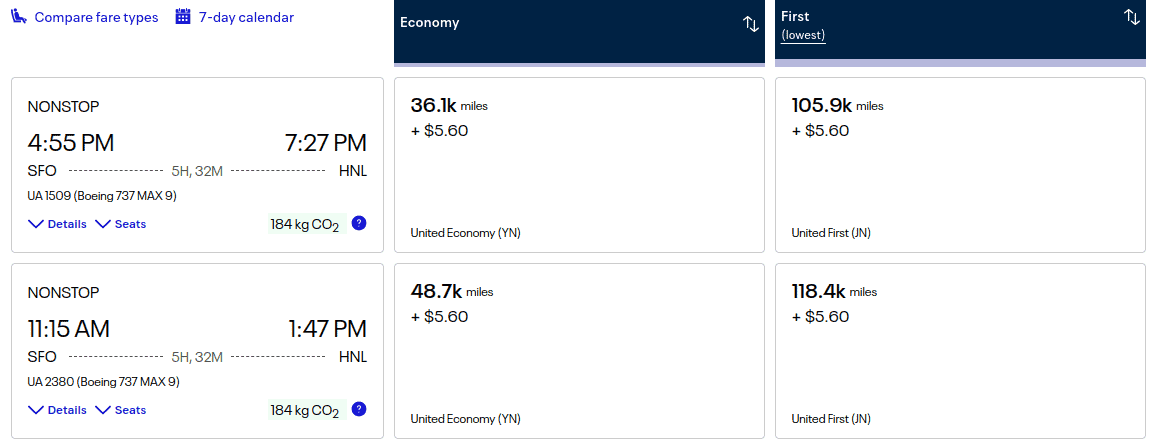
Task: Click the 1:47 PM arrival time
Action: coord(325,329)
